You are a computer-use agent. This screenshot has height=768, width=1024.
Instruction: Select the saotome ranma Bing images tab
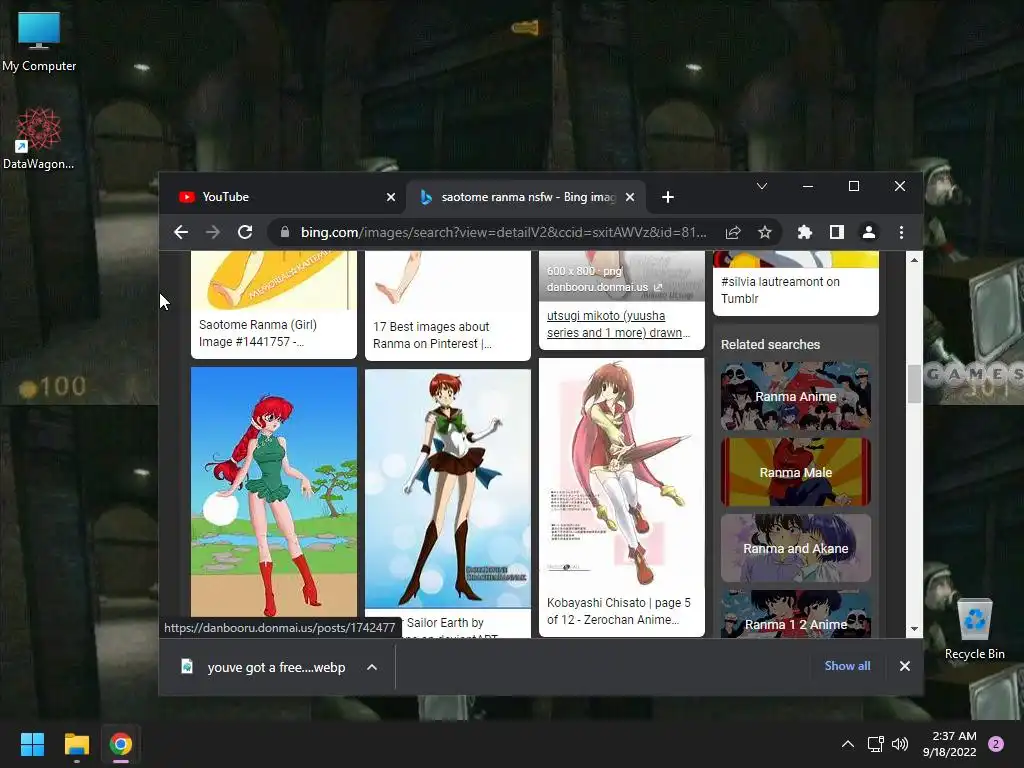[x=526, y=197]
